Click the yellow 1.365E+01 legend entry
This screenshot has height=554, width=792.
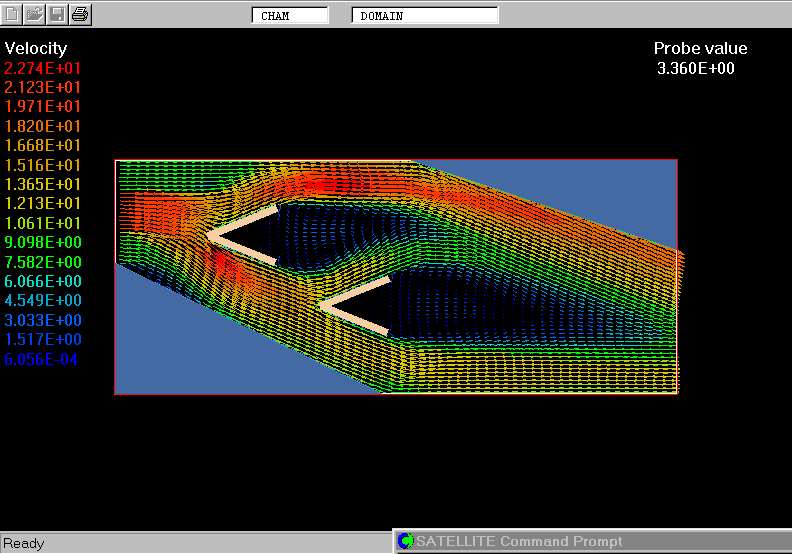click(x=43, y=185)
